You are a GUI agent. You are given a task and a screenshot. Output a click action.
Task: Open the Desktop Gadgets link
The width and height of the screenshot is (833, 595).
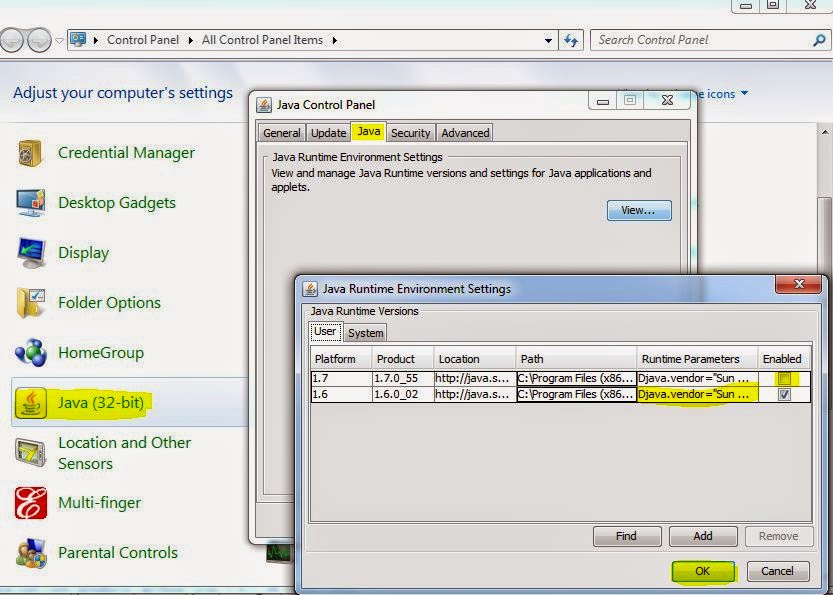117,203
